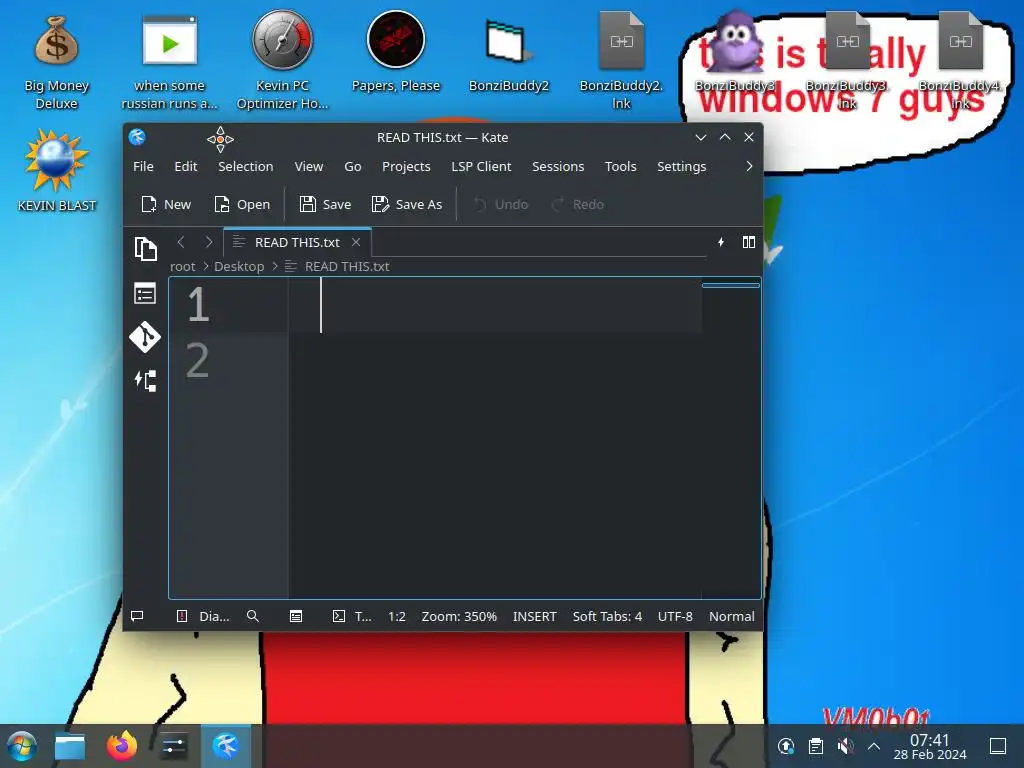Click the Desktop breadcrumb segment
The image size is (1024, 768).
pos(239,266)
